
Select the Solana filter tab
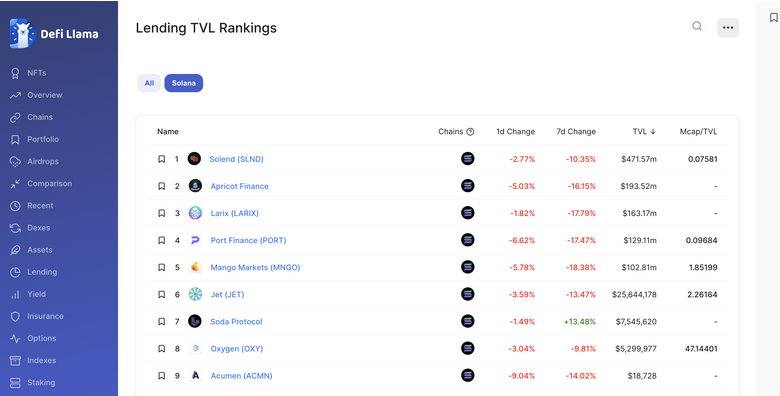click(184, 83)
